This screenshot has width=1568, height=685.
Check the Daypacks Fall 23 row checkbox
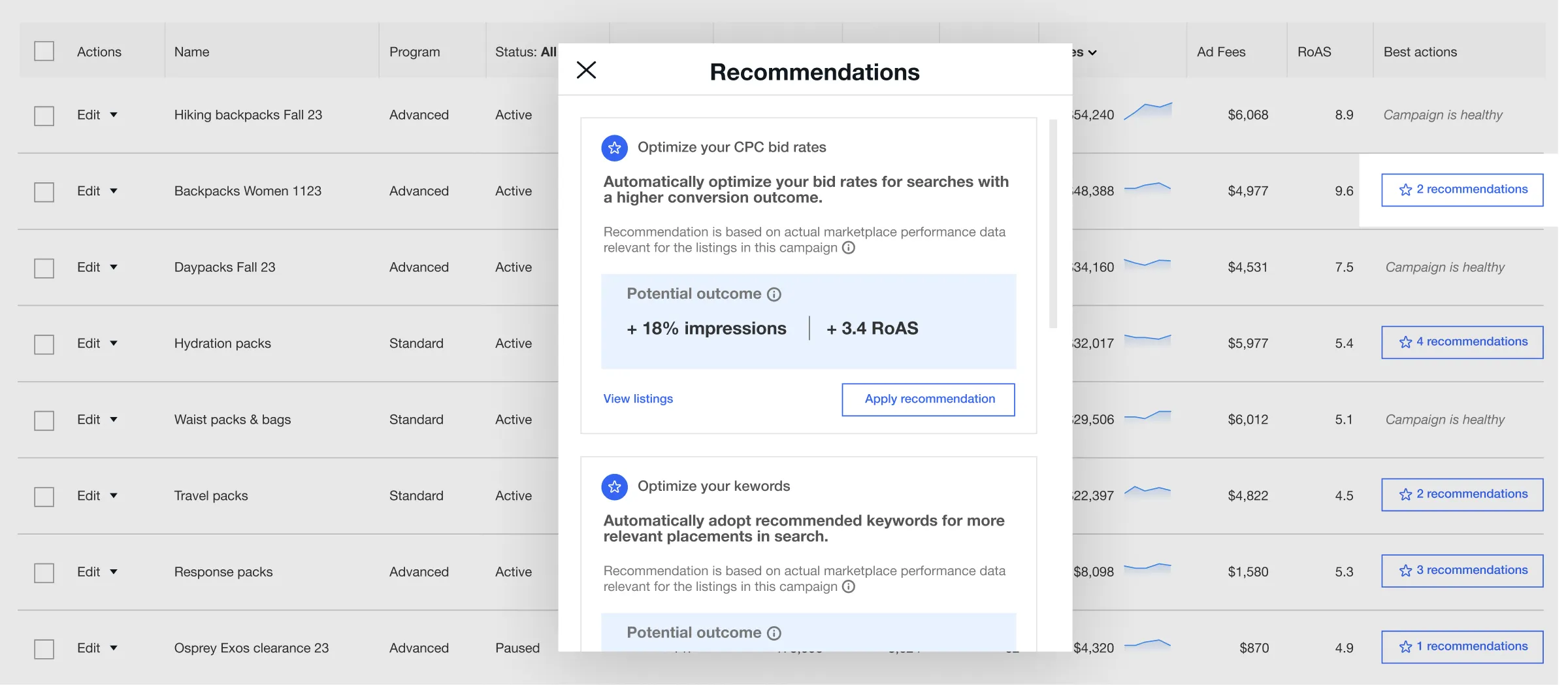coord(44,268)
